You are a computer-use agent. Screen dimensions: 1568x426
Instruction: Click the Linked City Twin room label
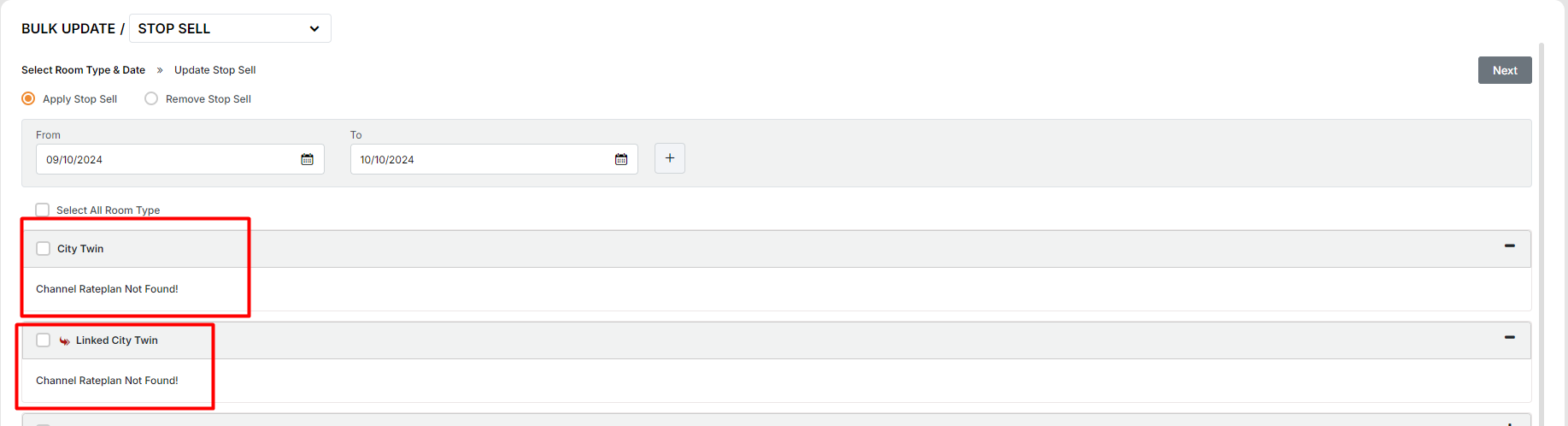pos(117,340)
